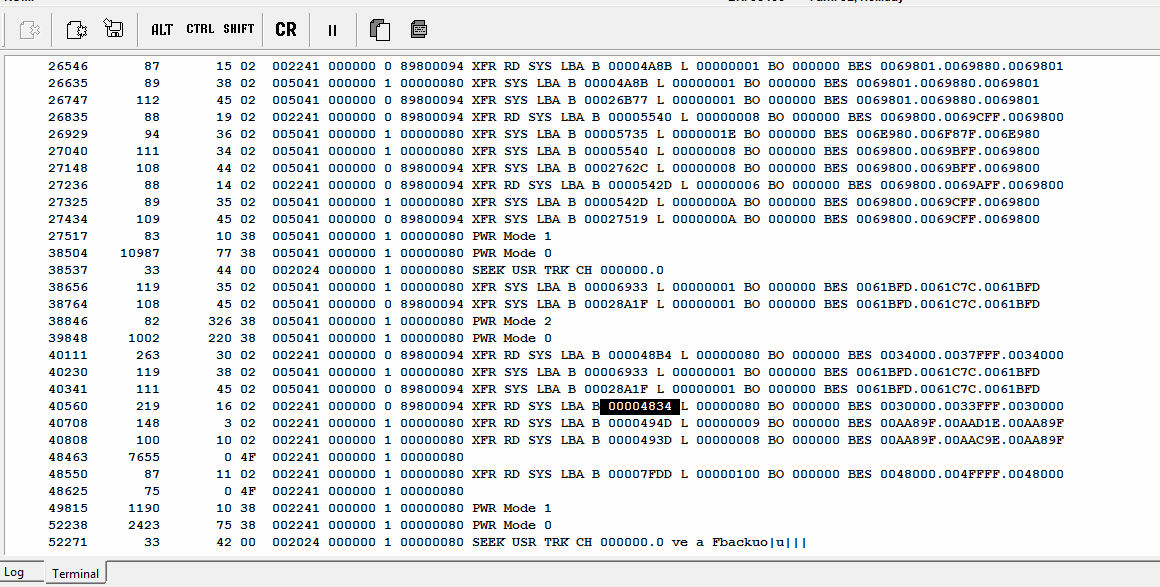Click the document settings gear icon
This screenshot has width=1160, height=587.
click(x=77, y=30)
